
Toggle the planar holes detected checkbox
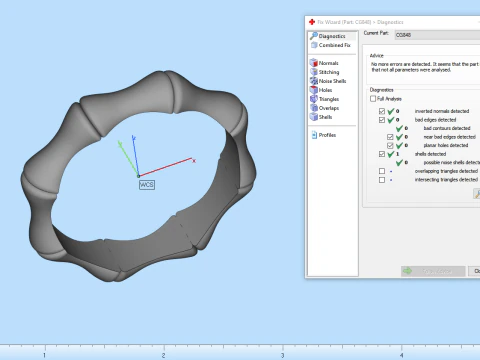(390, 146)
